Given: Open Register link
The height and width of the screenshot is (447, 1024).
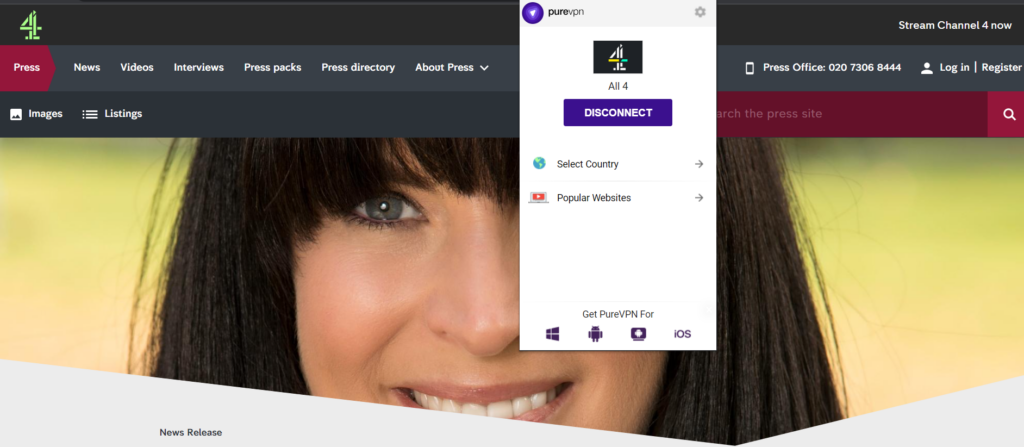Looking at the screenshot, I should coord(1002,67).
